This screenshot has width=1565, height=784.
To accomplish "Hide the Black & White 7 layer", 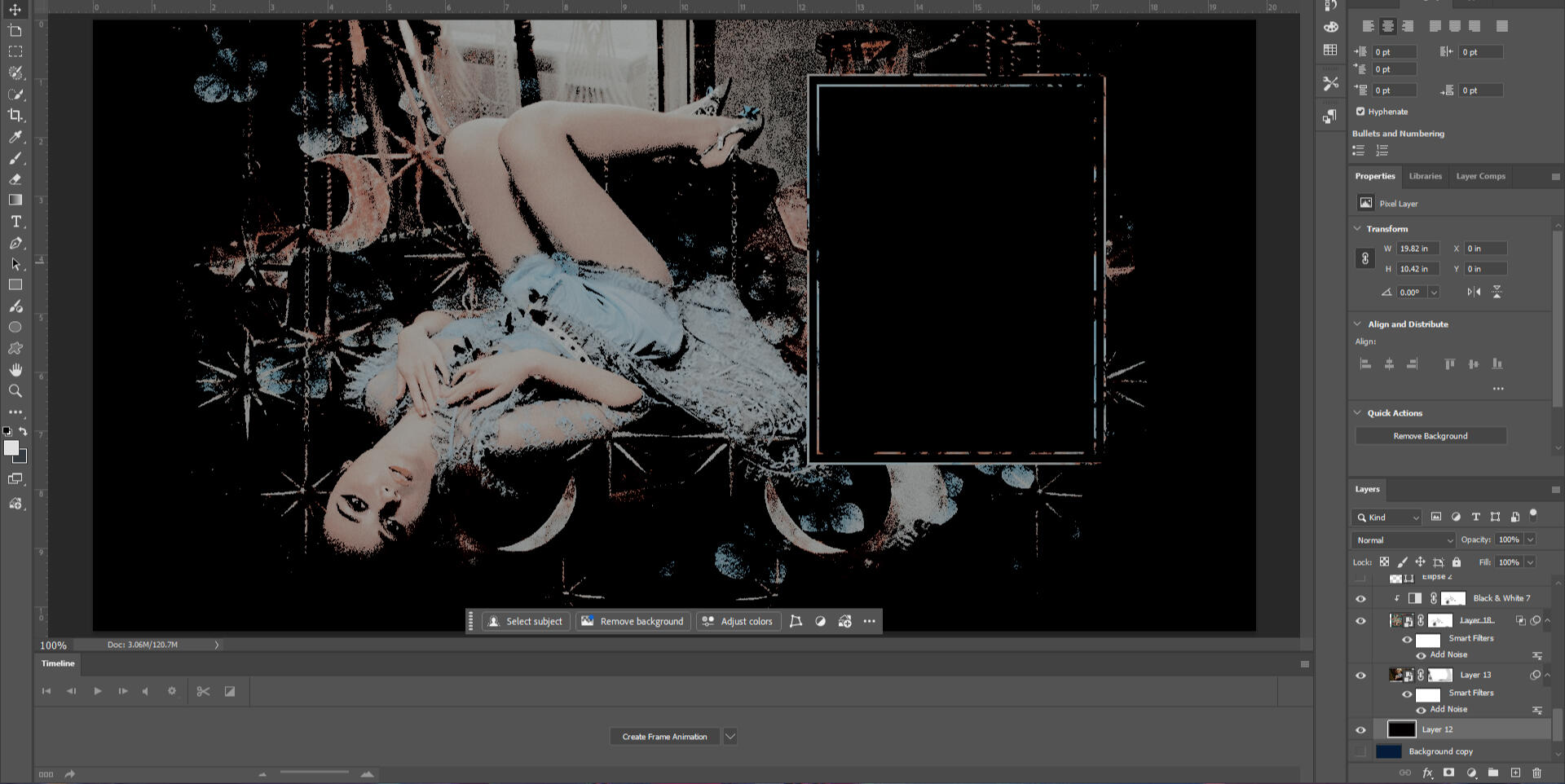I will click(1360, 599).
